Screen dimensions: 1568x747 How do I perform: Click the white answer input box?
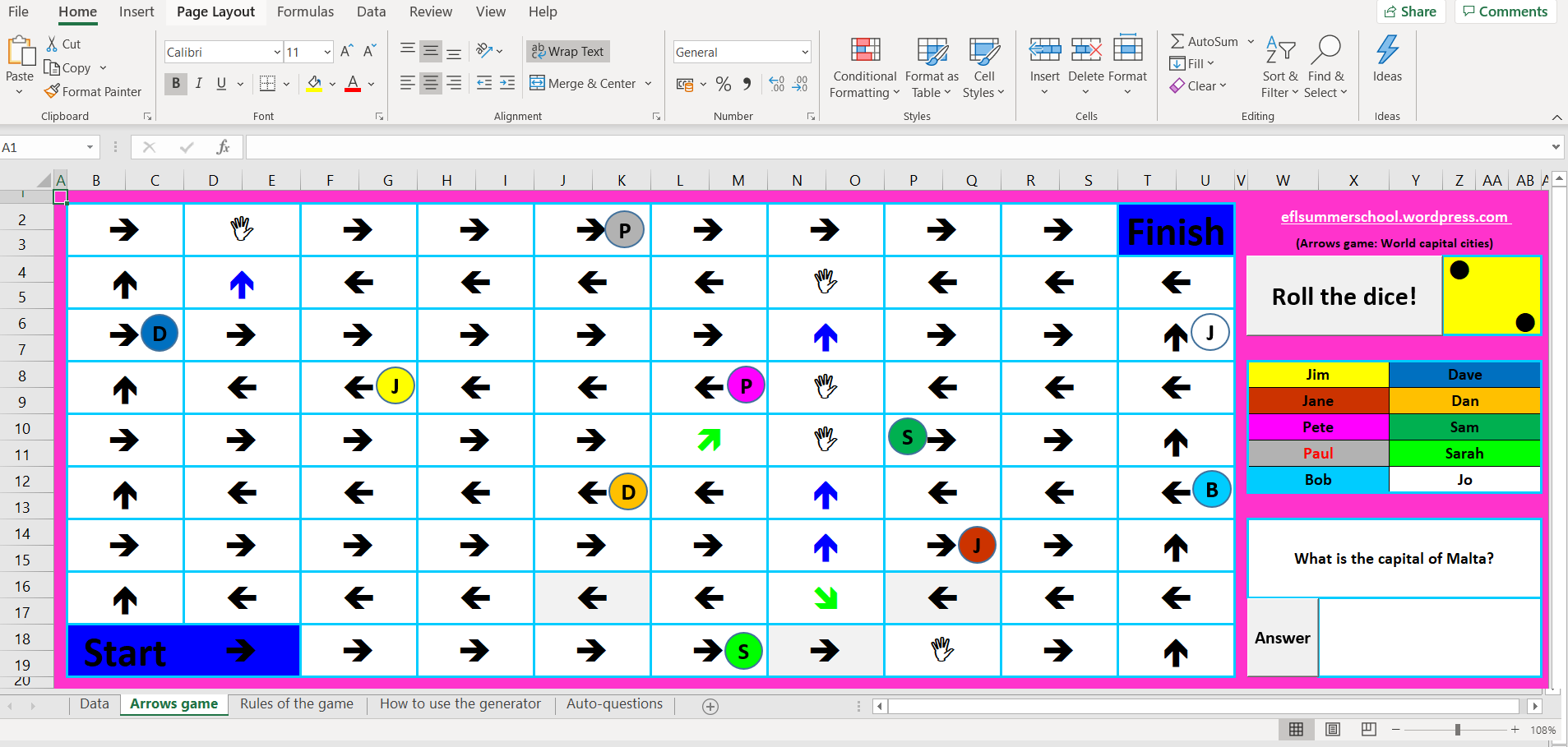point(1429,638)
